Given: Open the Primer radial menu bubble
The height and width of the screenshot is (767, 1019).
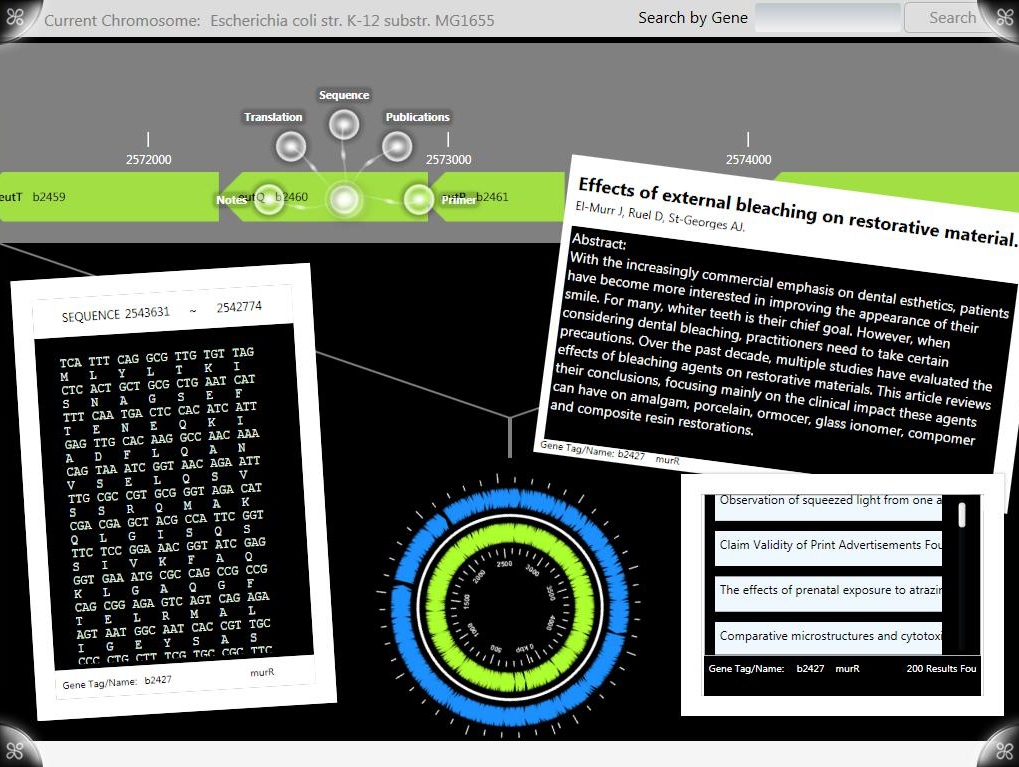Looking at the screenshot, I should pyautogui.click(x=419, y=199).
